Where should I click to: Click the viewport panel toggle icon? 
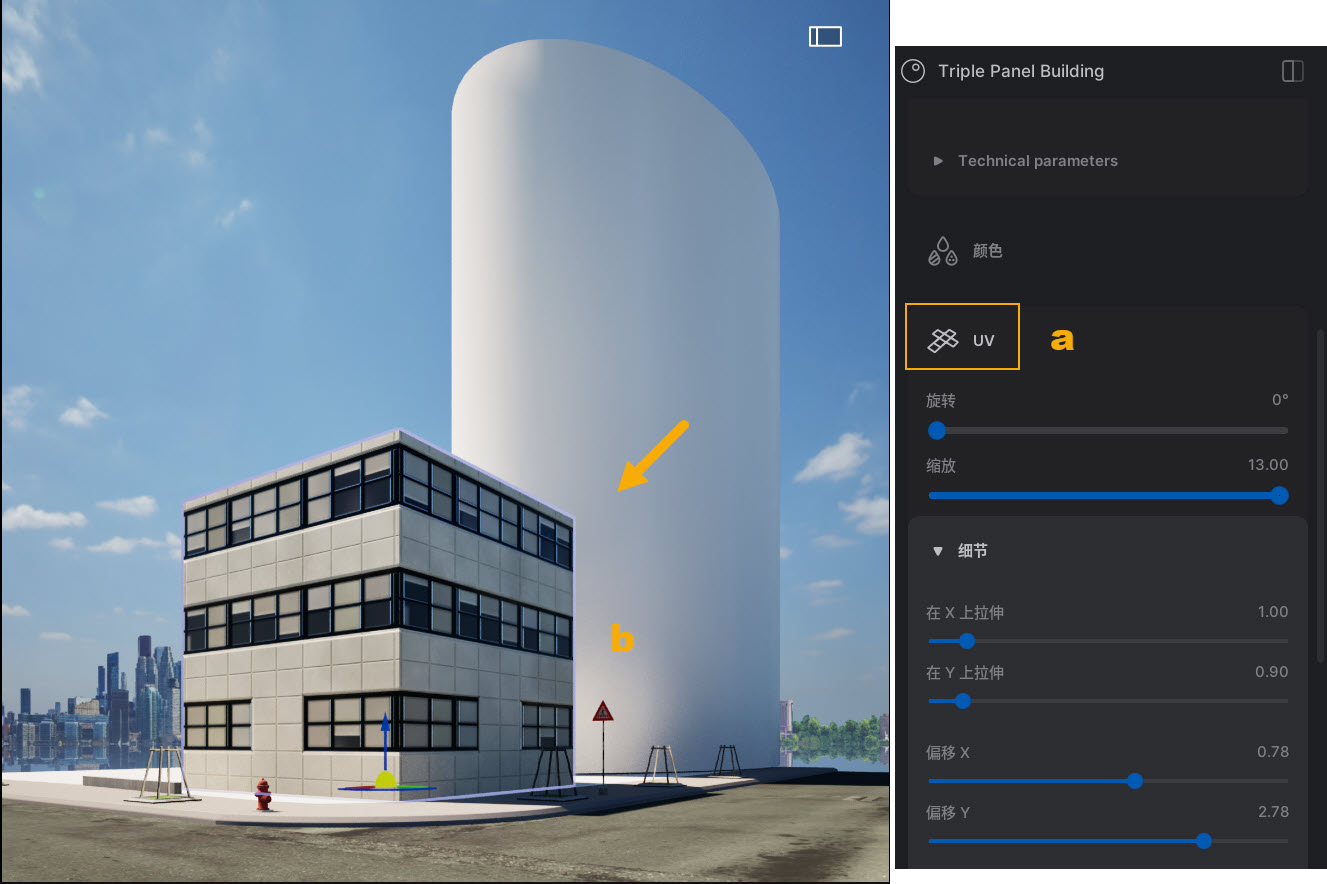tap(825, 37)
